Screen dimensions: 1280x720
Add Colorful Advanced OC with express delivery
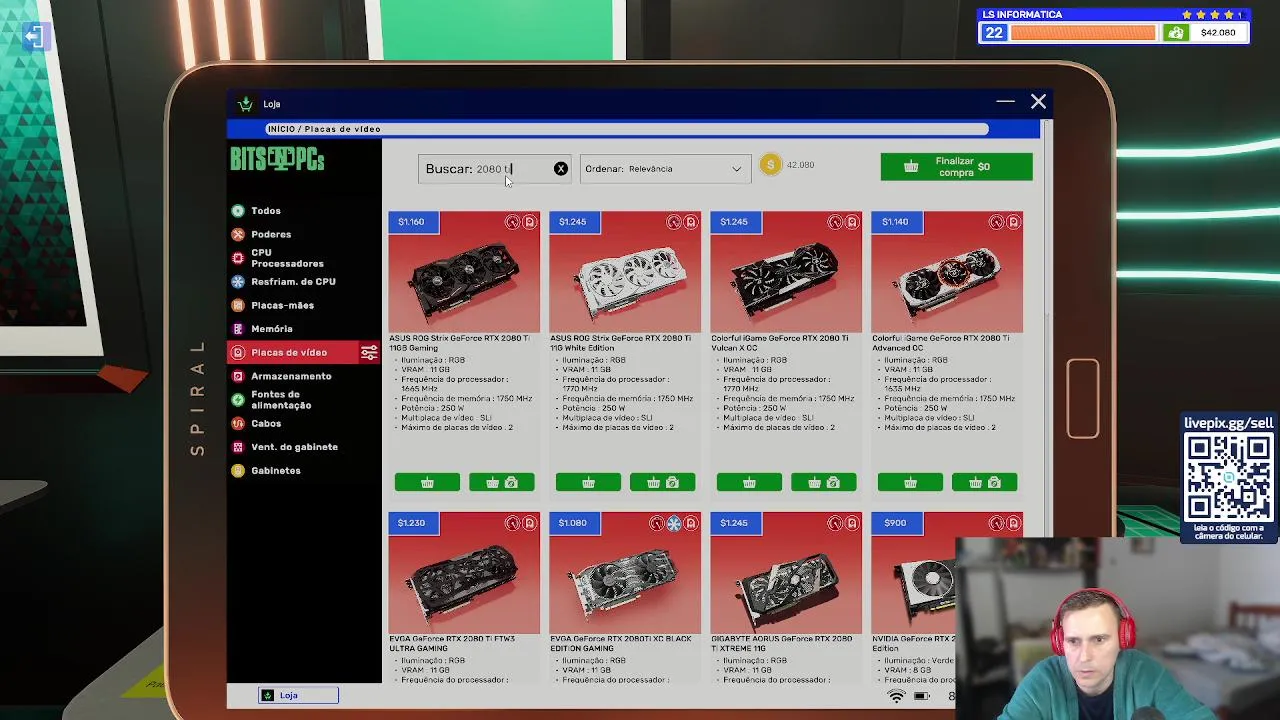pos(985,483)
